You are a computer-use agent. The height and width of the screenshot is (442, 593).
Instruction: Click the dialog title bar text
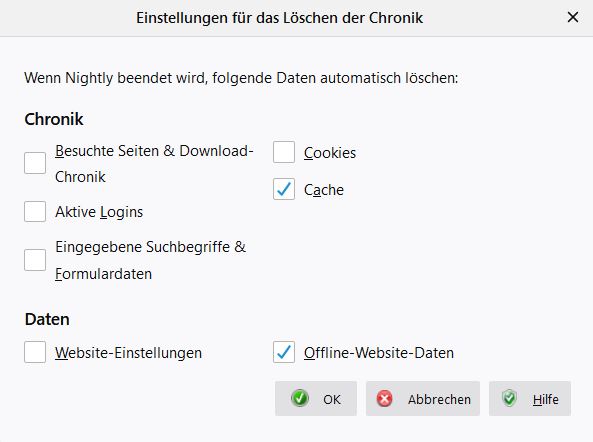pos(279,18)
